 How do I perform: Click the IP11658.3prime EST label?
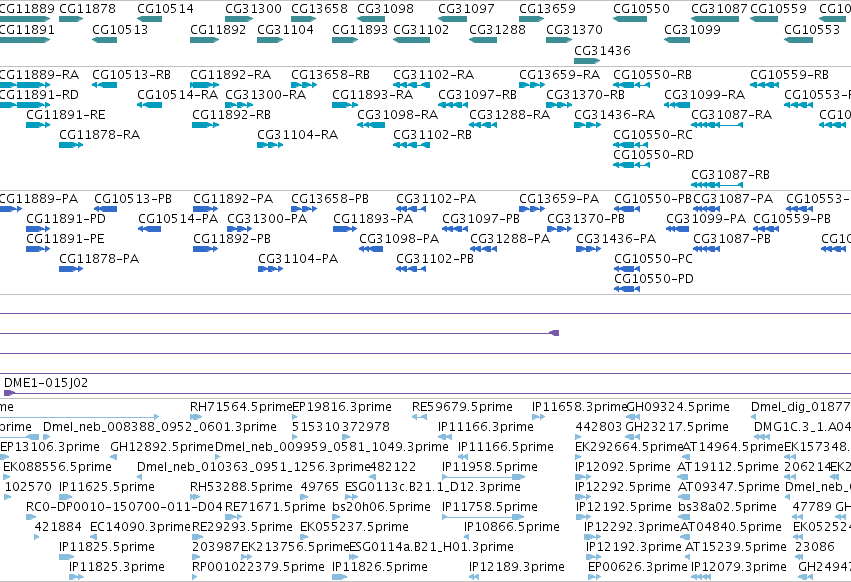[x=580, y=407]
